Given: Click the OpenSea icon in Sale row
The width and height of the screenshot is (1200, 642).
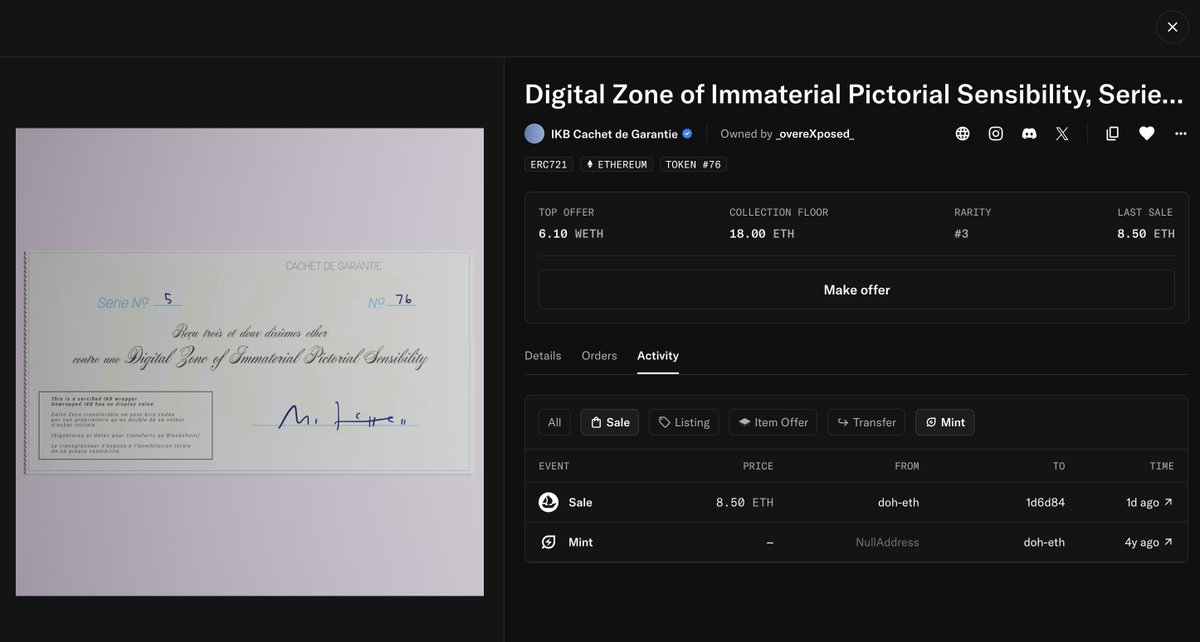Looking at the screenshot, I should (548, 502).
